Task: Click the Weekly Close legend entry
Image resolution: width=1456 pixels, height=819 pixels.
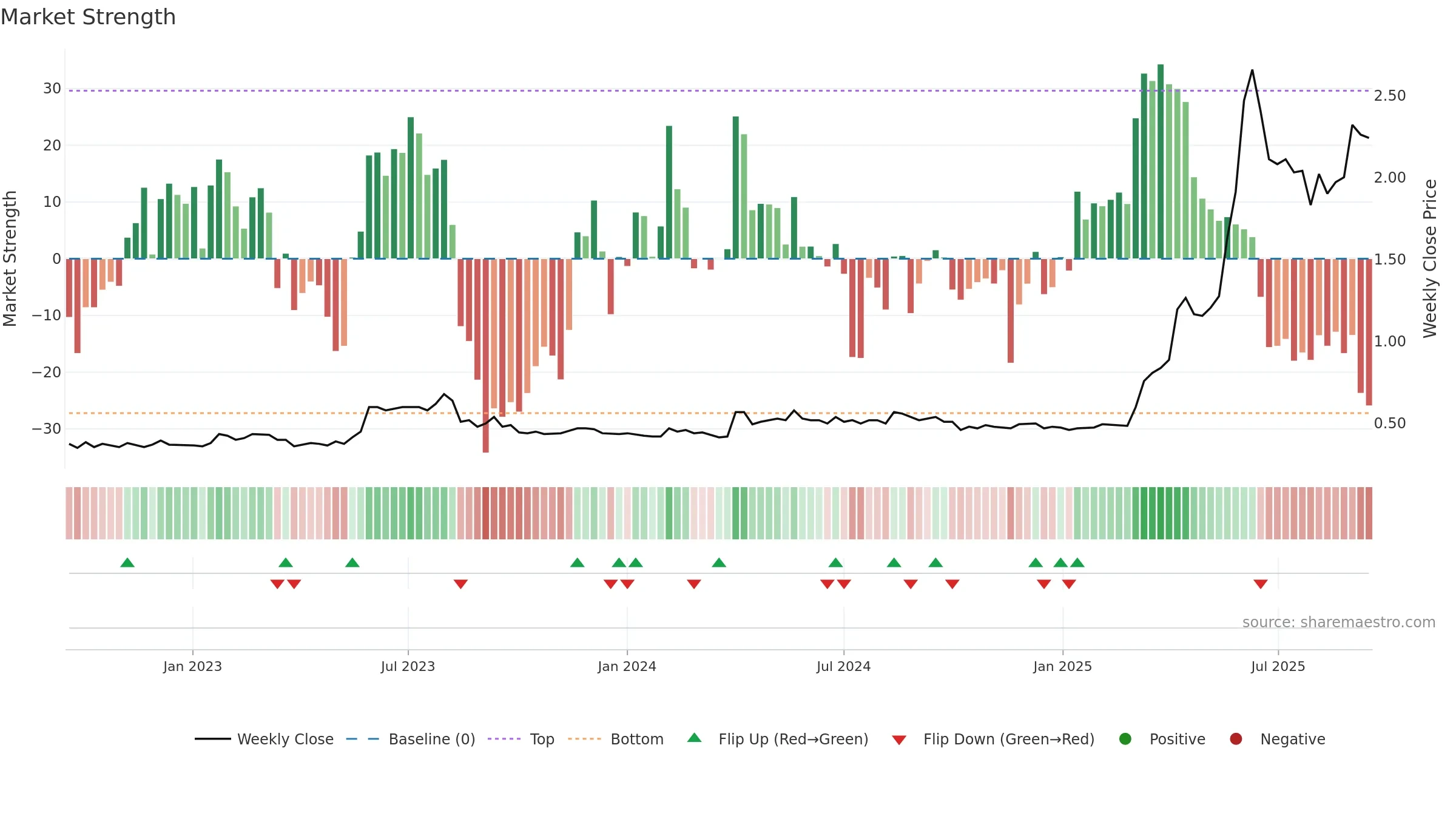Action: pos(264,739)
